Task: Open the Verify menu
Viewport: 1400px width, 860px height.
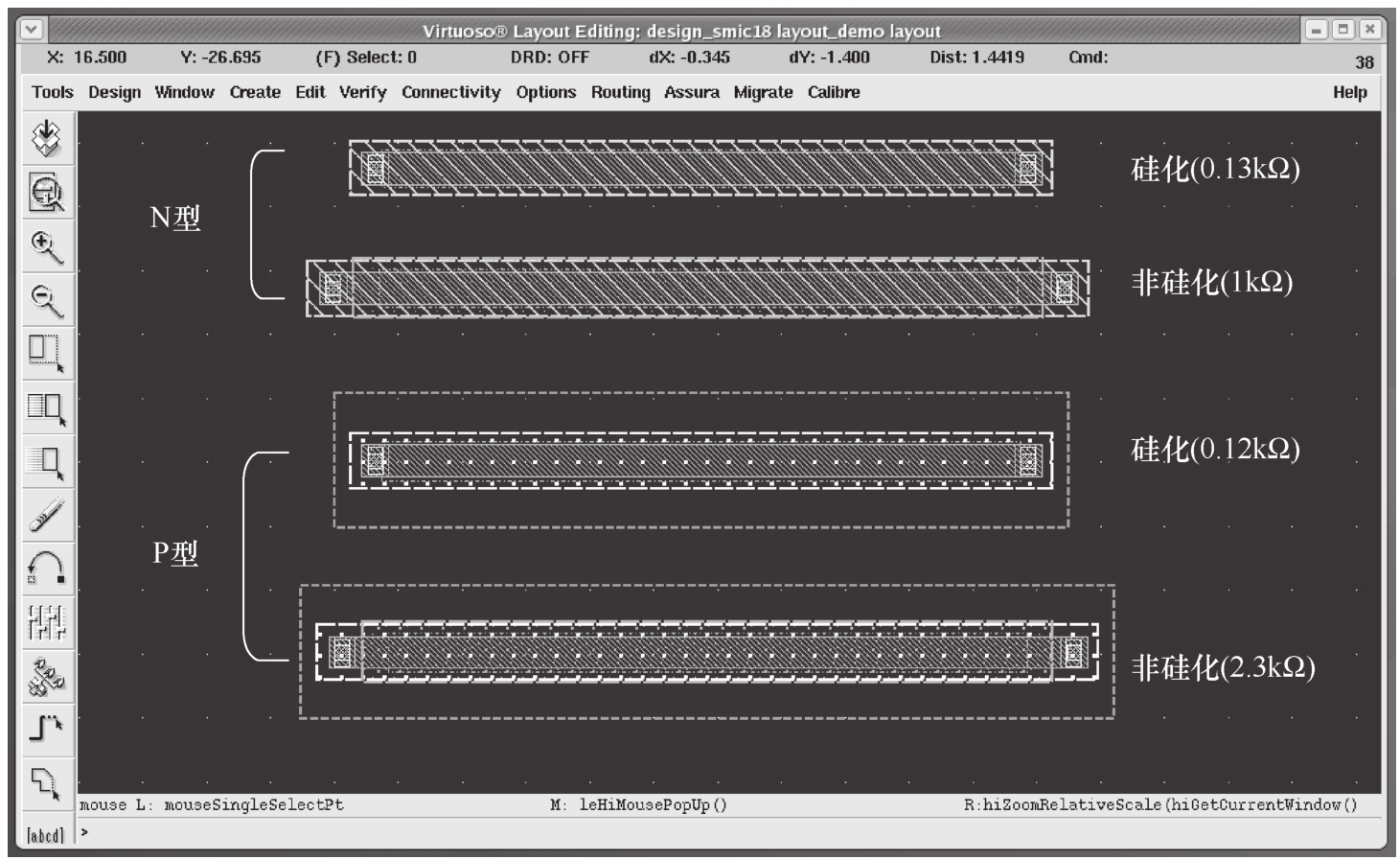Action: [363, 92]
